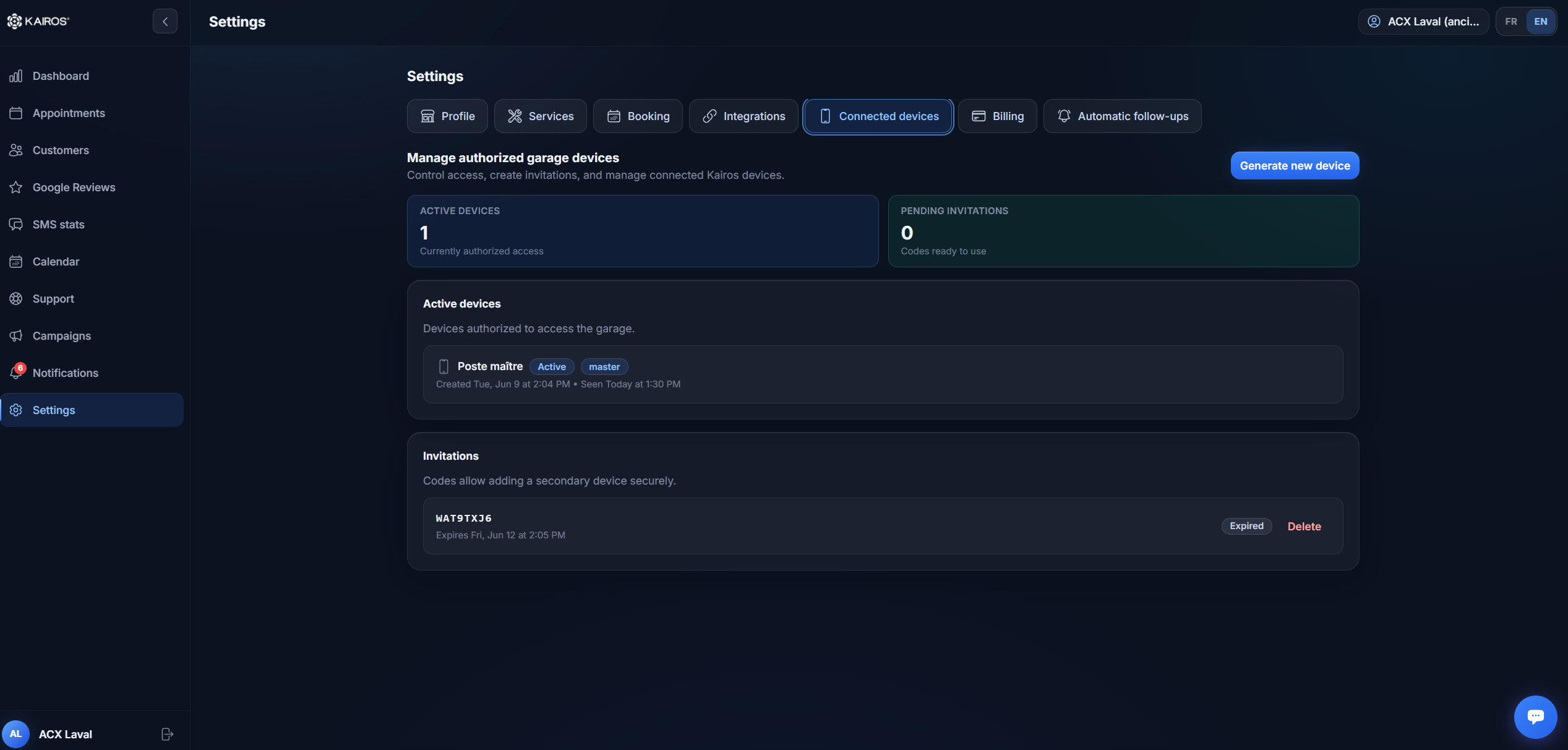Click the Kairos logo
The width and height of the screenshot is (1568, 750).
[38, 21]
